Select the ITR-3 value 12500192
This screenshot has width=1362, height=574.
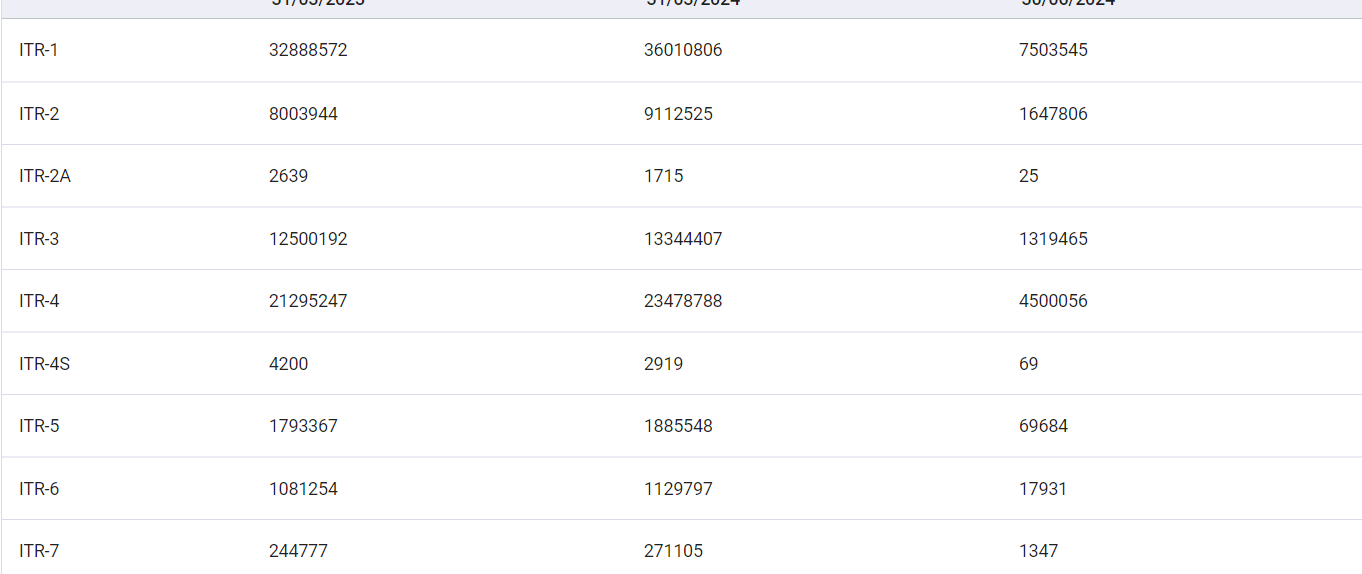[308, 239]
